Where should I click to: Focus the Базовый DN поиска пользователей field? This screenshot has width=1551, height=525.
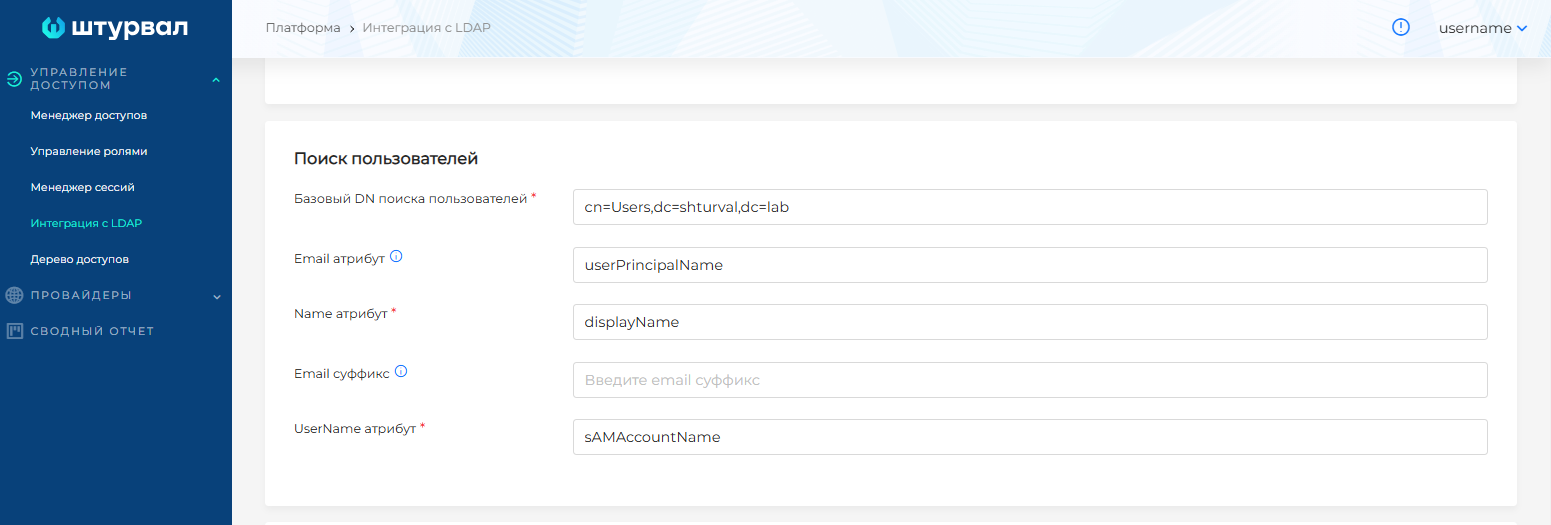click(x=1029, y=207)
